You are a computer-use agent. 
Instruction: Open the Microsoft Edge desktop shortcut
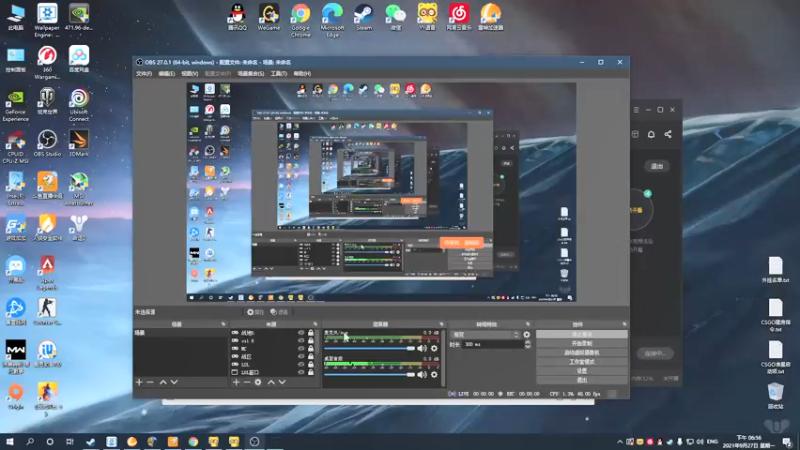pos(332,20)
